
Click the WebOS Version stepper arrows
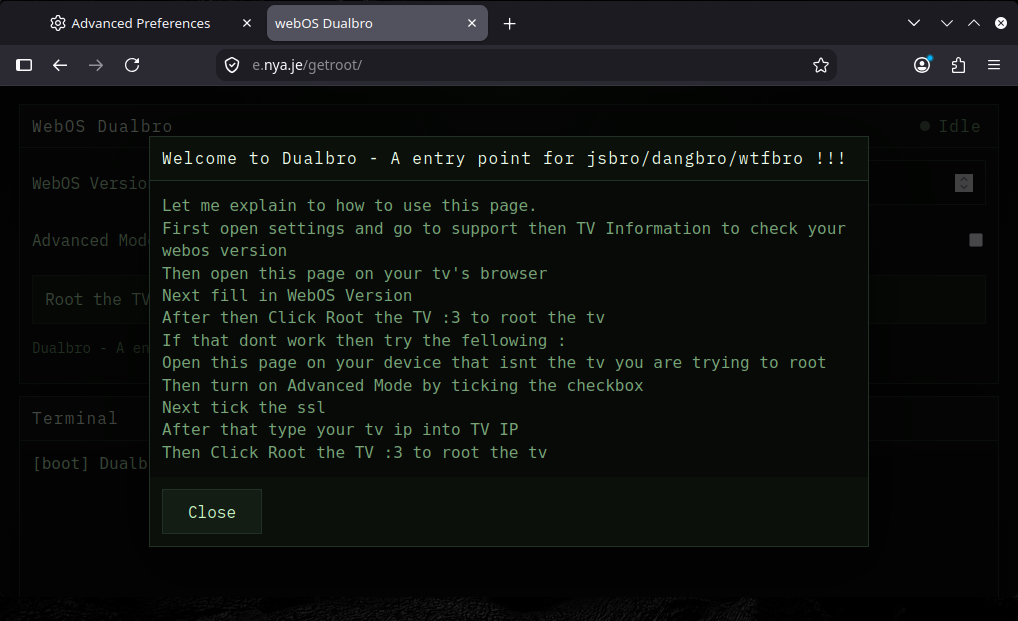point(964,183)
